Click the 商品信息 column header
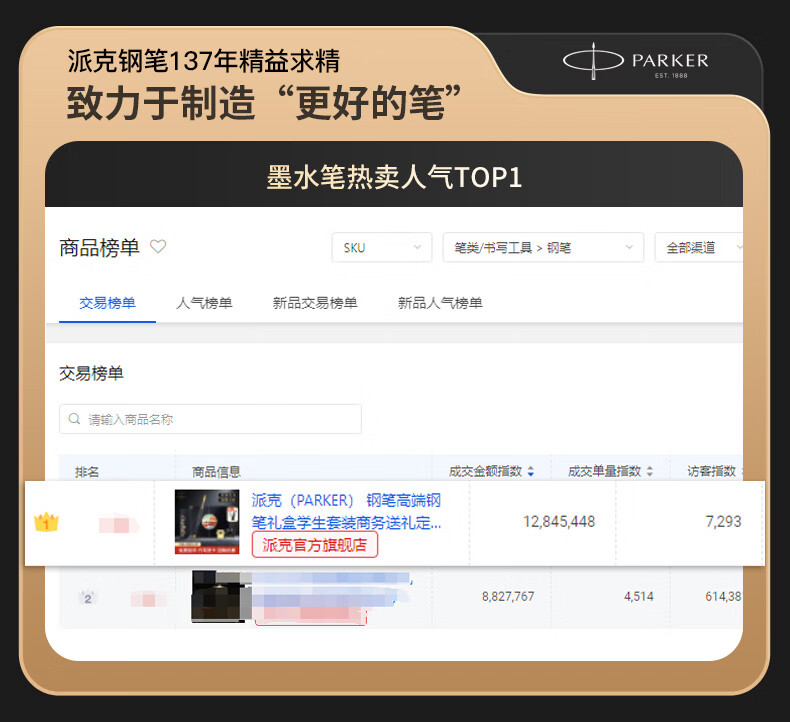This screenshot has height=722, width=790. point(216,472)
